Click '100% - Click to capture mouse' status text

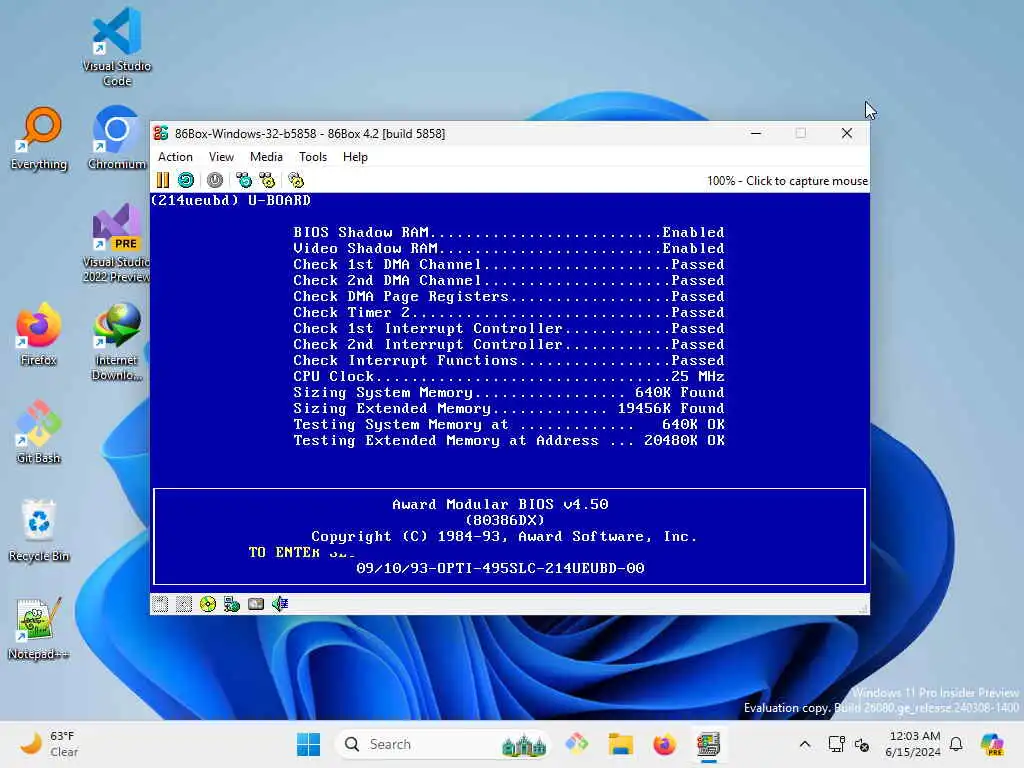(x=787, y=181)
